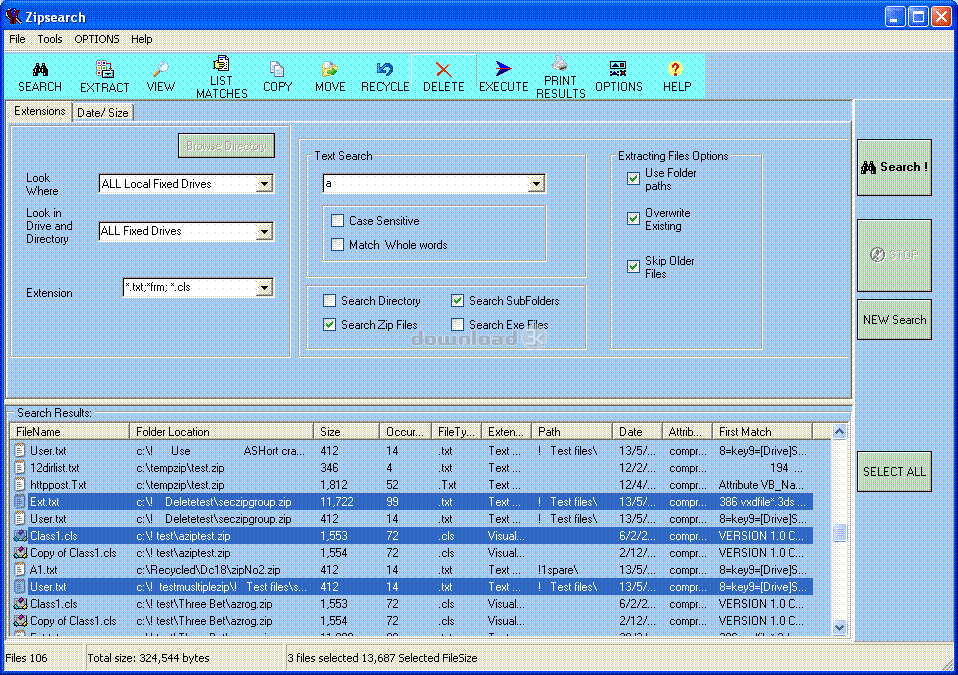This screenshot has width=958, height=675.
Task: Expand the Look in Drive and Directory dropdown
Action: [x=264, y=232]
